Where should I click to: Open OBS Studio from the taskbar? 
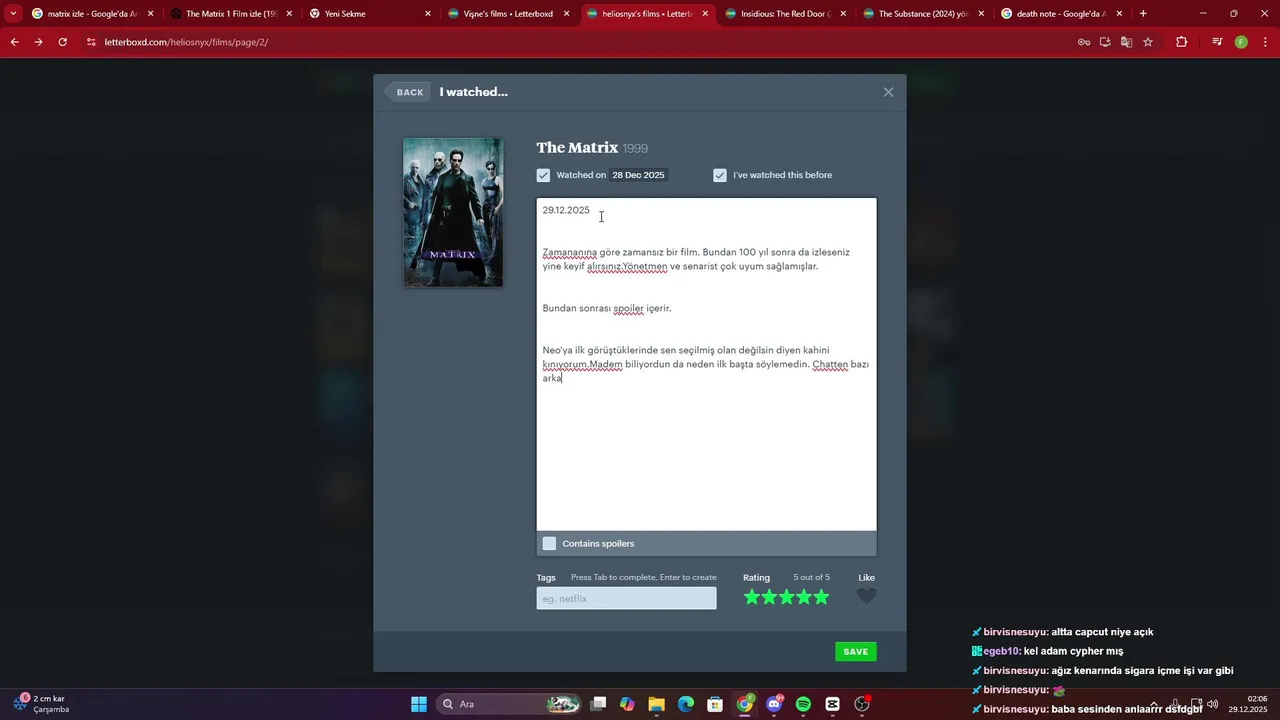pos(862,704)
